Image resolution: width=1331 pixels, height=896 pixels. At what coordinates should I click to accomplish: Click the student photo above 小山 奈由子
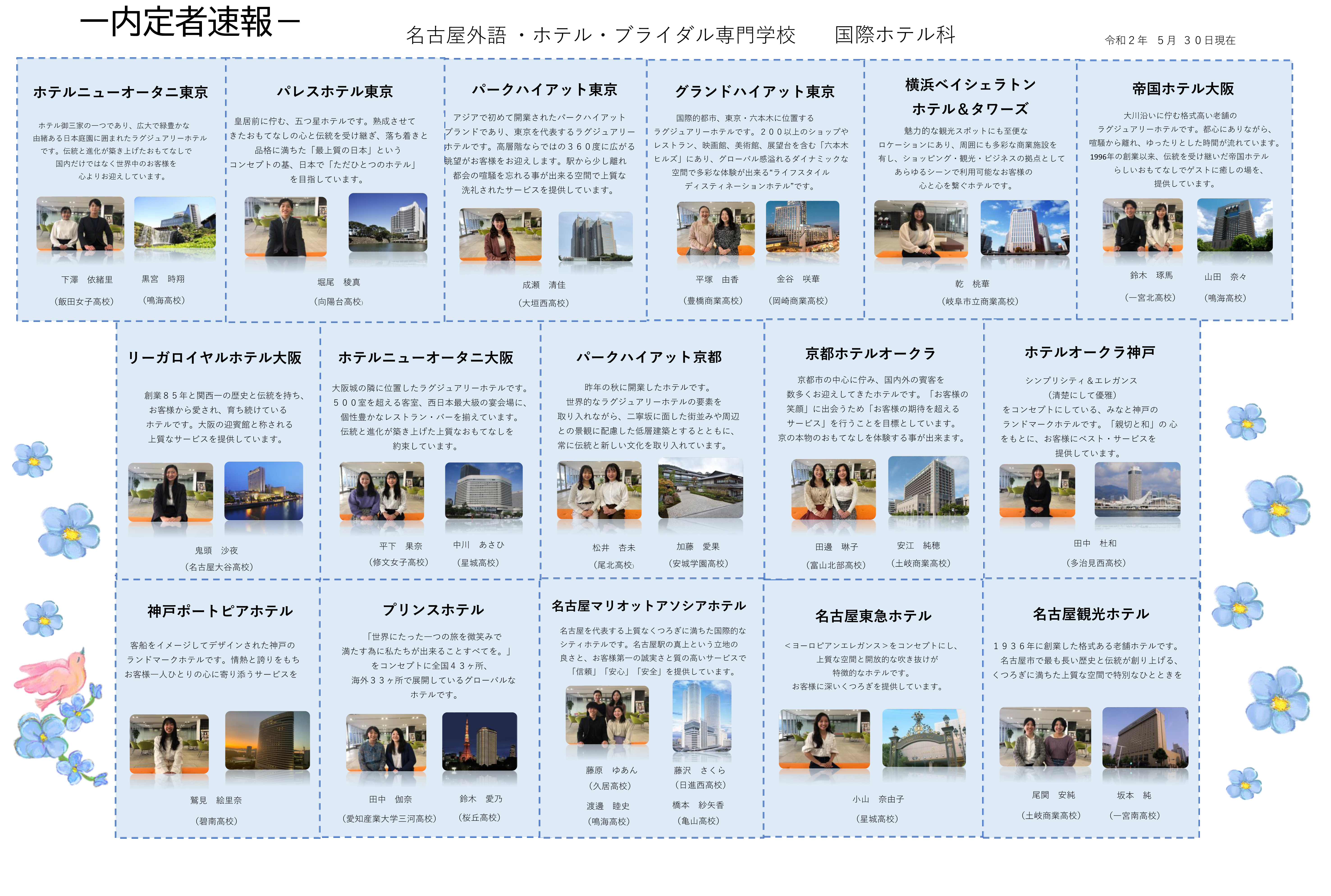pyautogui.click(x=824, y=739)
